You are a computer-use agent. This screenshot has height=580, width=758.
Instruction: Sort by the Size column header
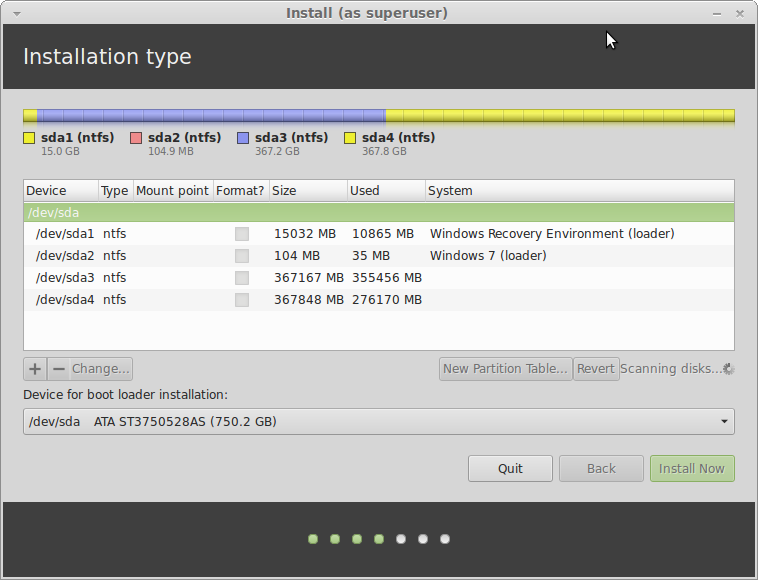click(x=308, y=190)
